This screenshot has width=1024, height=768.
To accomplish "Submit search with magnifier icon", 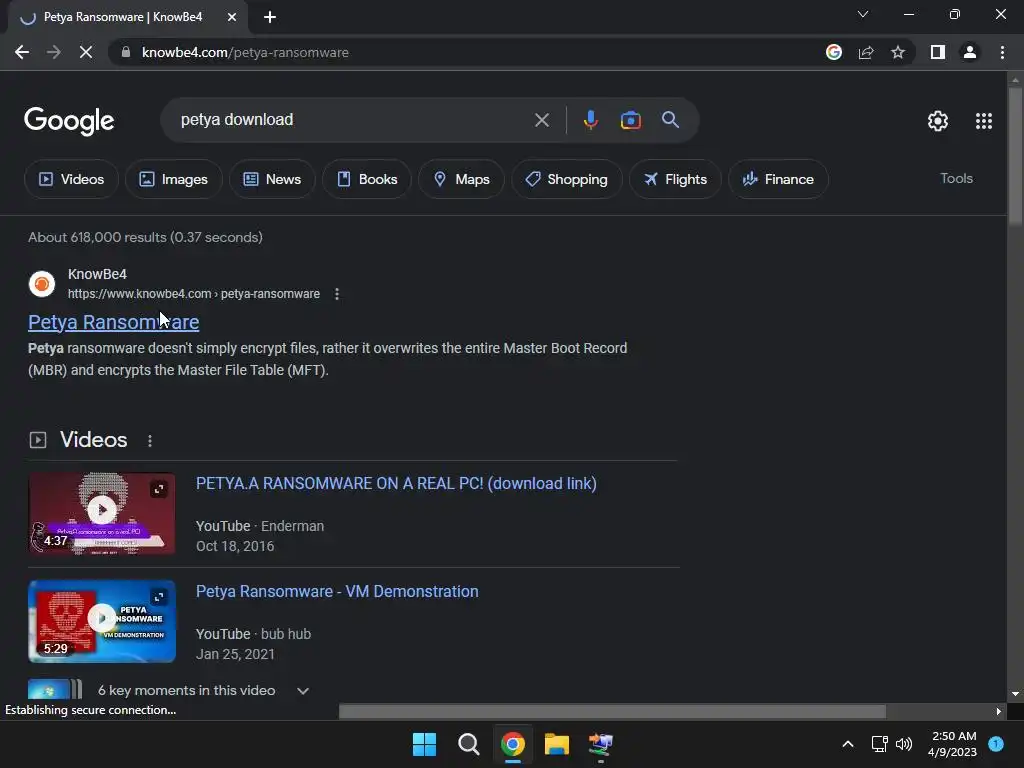I will (670, 120).
